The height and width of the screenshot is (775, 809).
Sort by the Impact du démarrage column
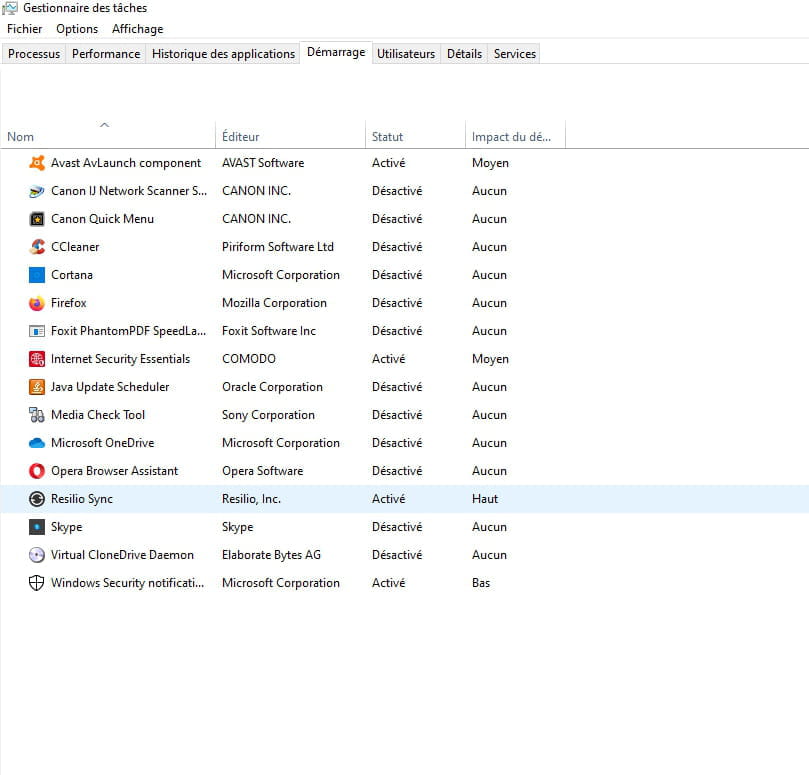[515, 135]
